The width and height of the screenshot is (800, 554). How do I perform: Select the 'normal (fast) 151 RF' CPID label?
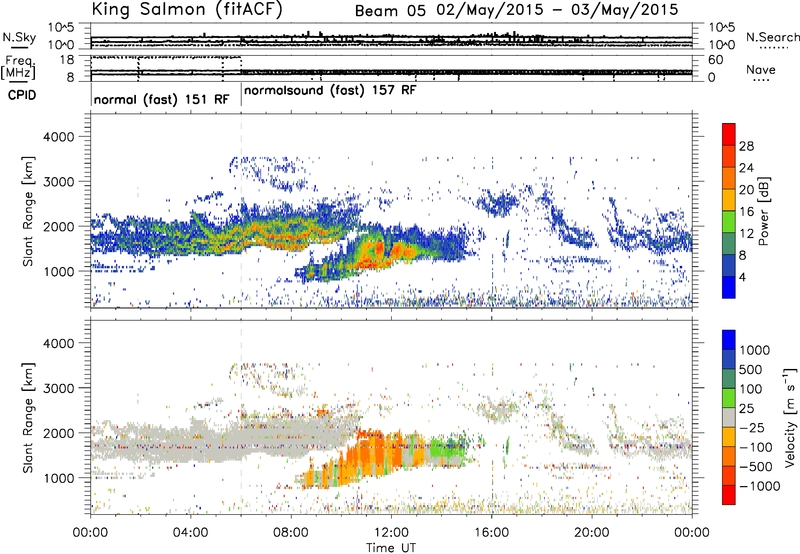coord(161,99)
